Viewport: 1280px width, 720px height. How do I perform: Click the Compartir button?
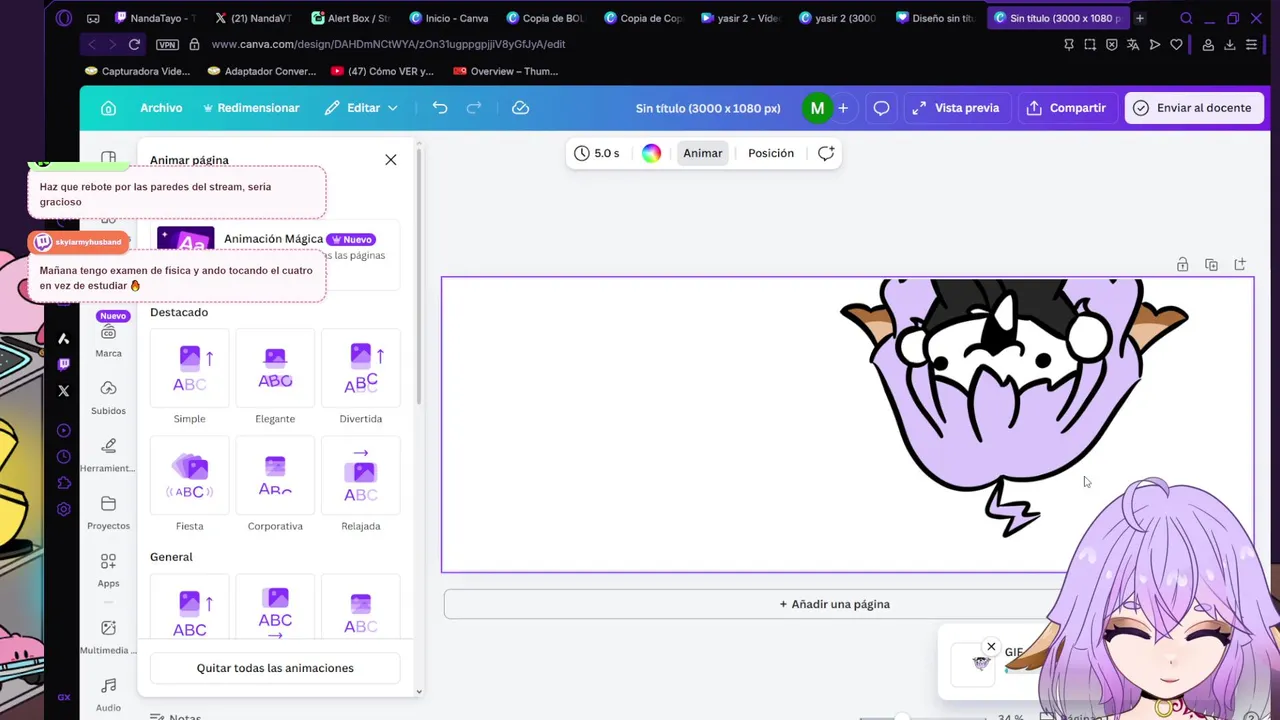tap(1066, 108)
